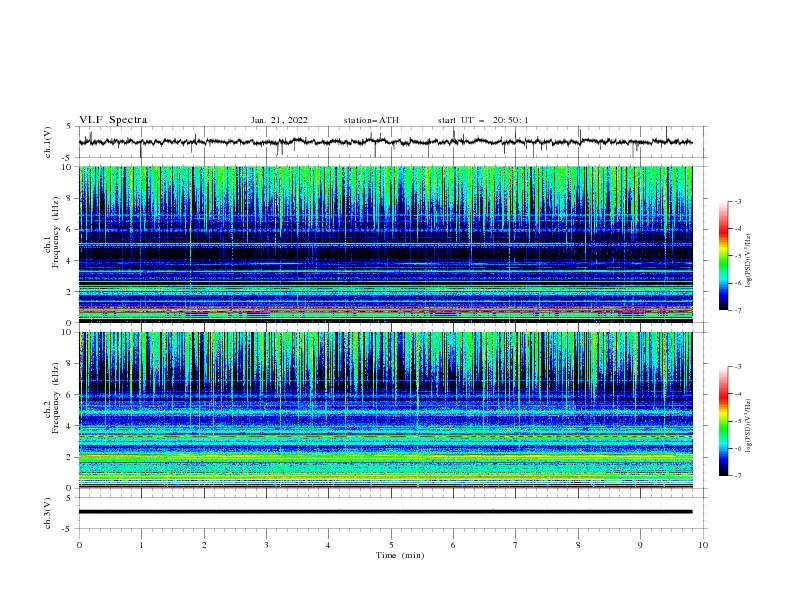Click the ch.2 spectrogram plot
792x612 pixels.
[385, 410]
